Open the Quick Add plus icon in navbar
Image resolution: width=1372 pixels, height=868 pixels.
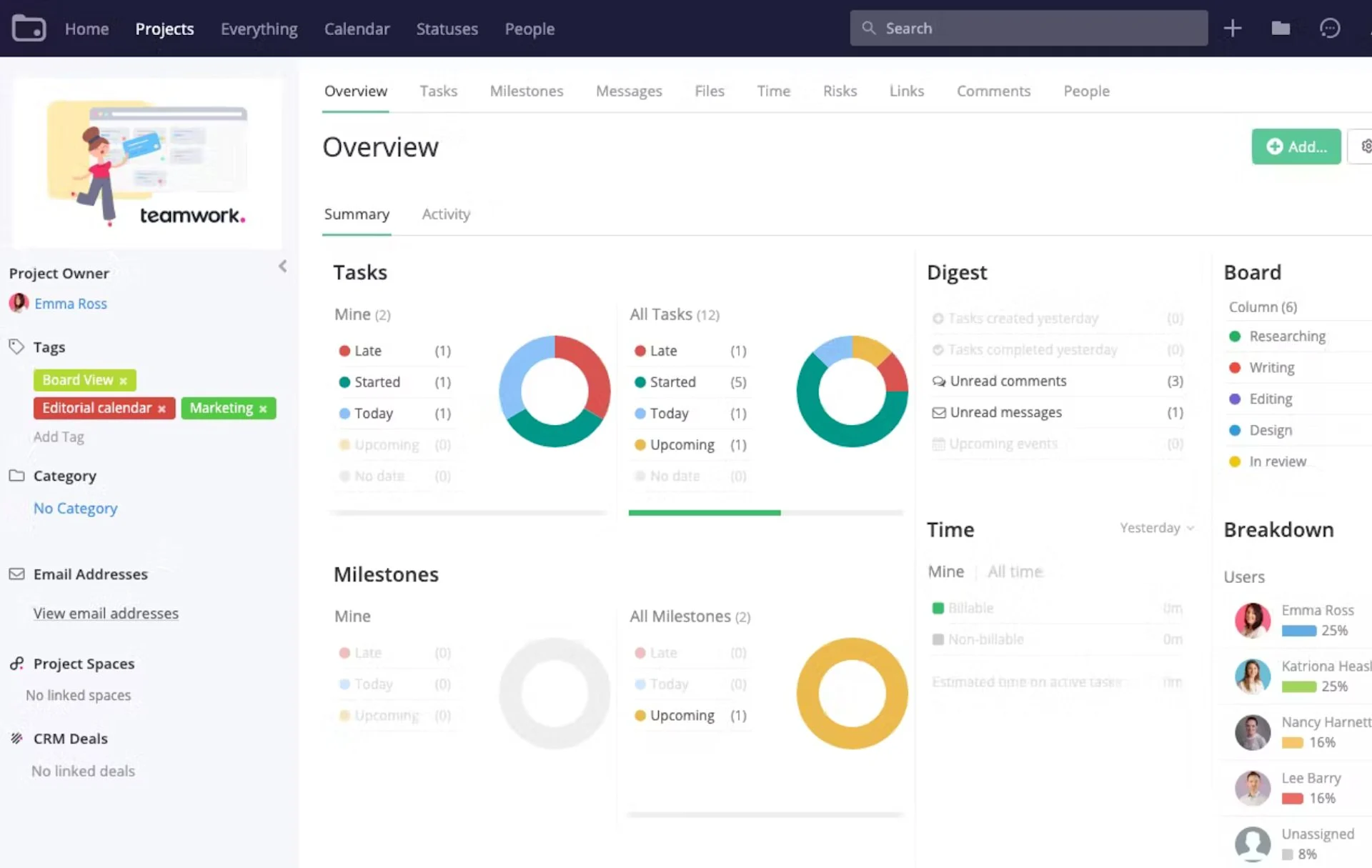pyautogui.click(x=1233, y=28)
